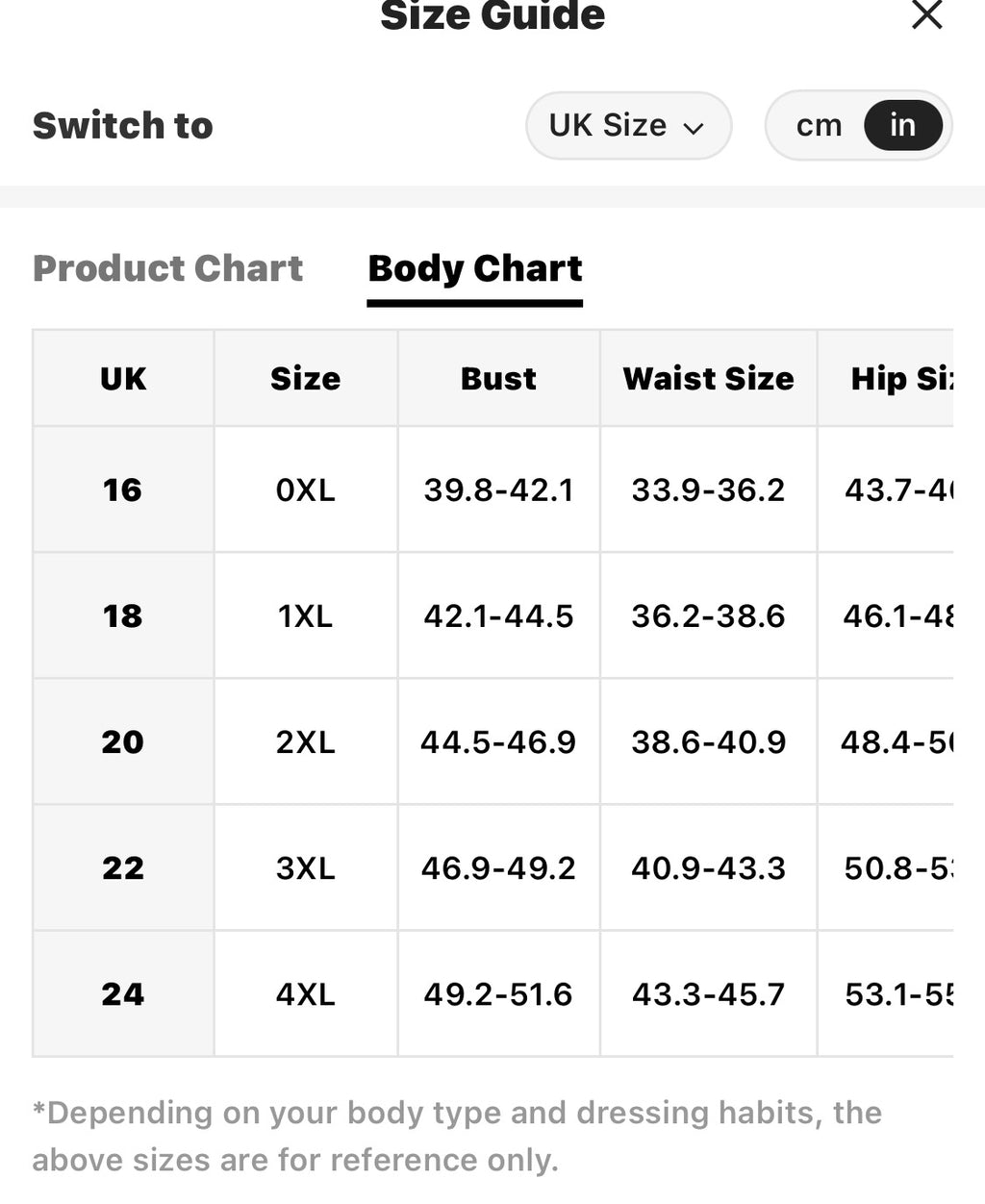Open the UK Size dropdown
The width and height of the screenshot is (985, 1204).
tap(628, 125)
